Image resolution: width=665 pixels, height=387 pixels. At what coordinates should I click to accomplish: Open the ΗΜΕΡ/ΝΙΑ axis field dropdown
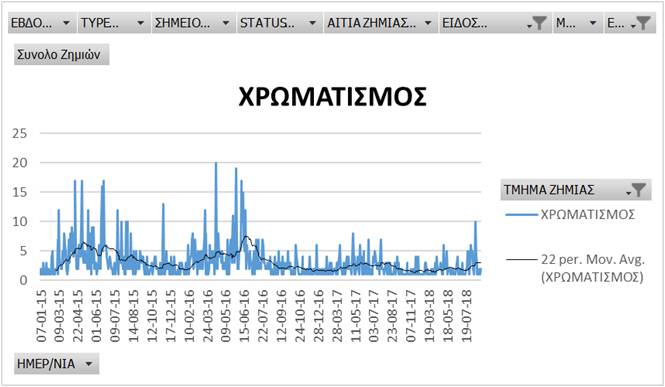click(x=89, y=364)
